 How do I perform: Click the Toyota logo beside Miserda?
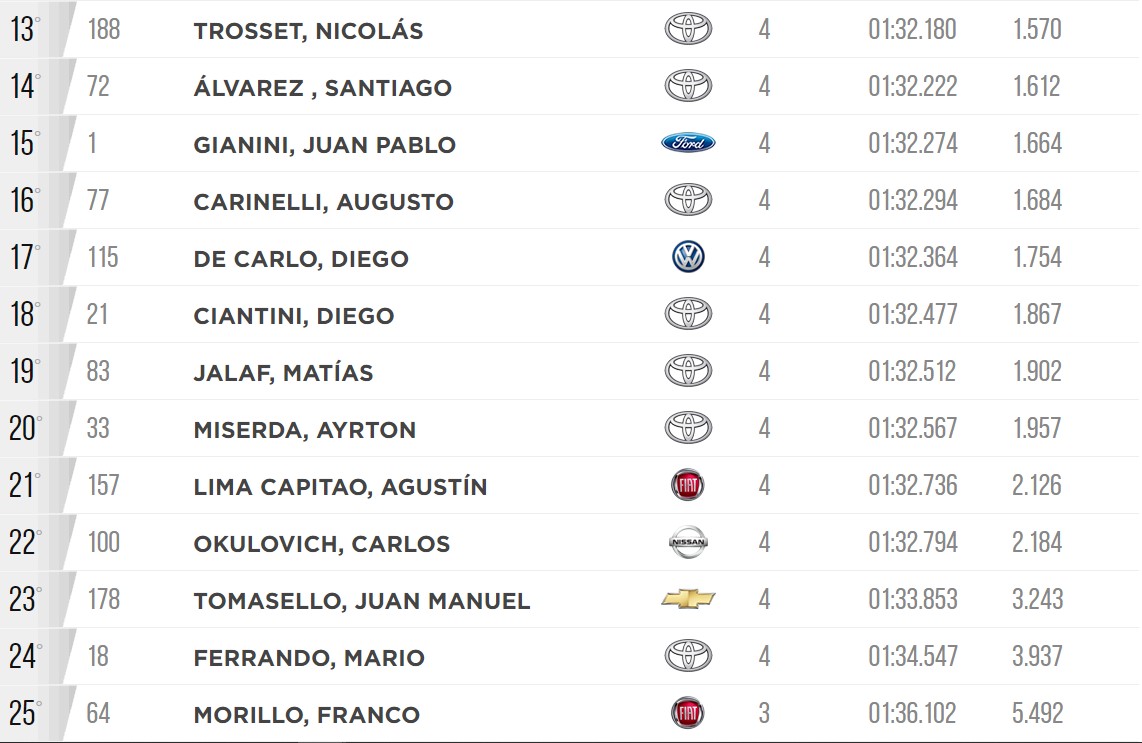tap(688, 428)
